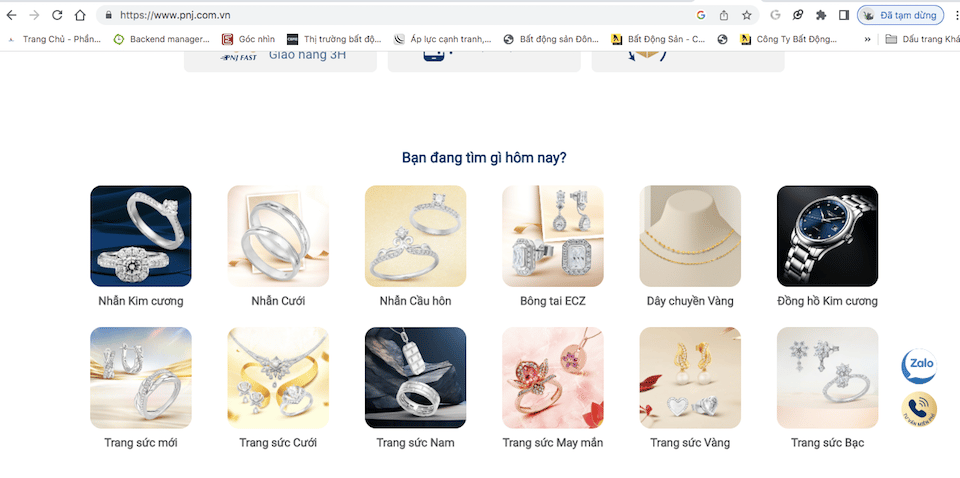Click the browser forward arrow

tap(34, 15)
